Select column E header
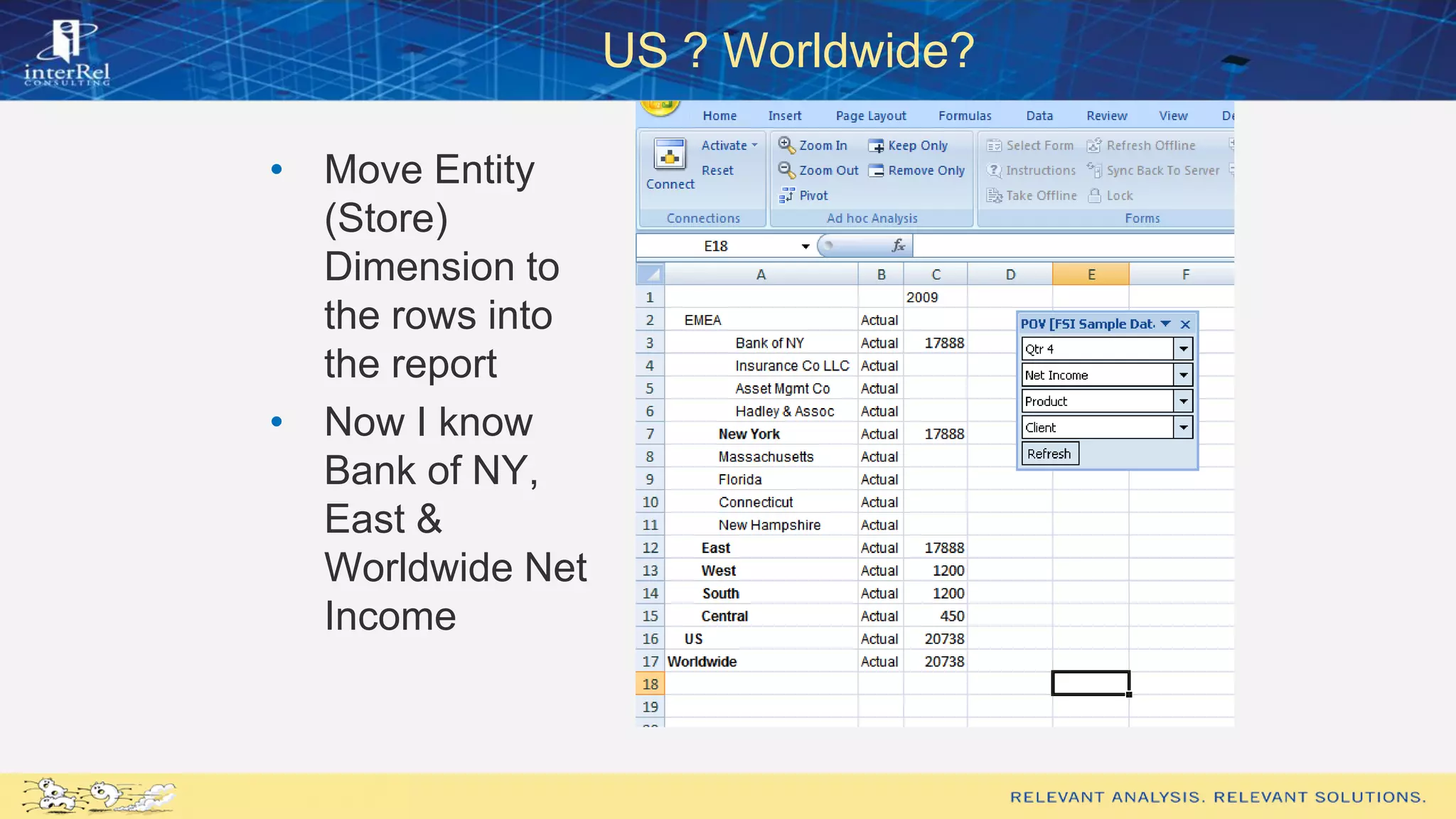1456x819 pixels. tap(1091, 274)
